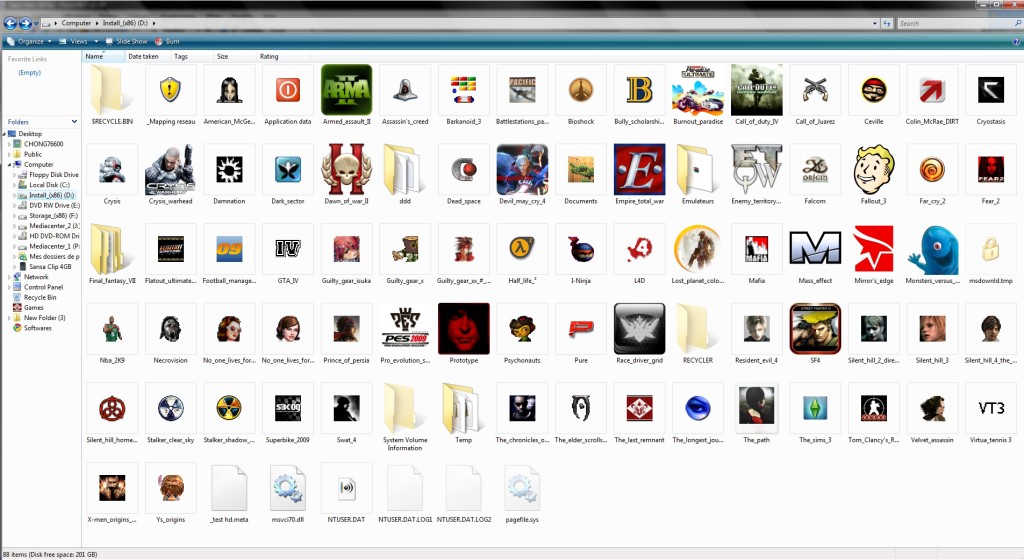Sort by the Name column header
This screenshot has width=1024, height=560.
tap(103, 56)
